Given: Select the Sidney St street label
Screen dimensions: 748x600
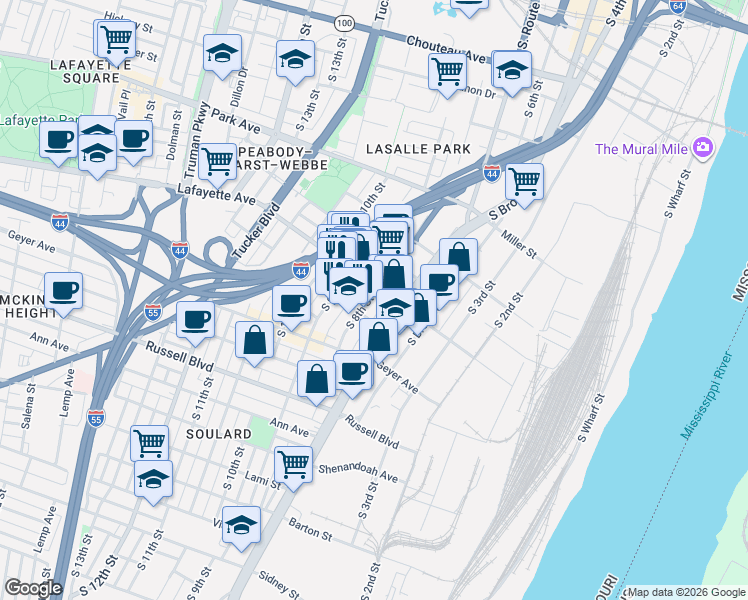Looking at the screenshot, I should coord(279,585).
